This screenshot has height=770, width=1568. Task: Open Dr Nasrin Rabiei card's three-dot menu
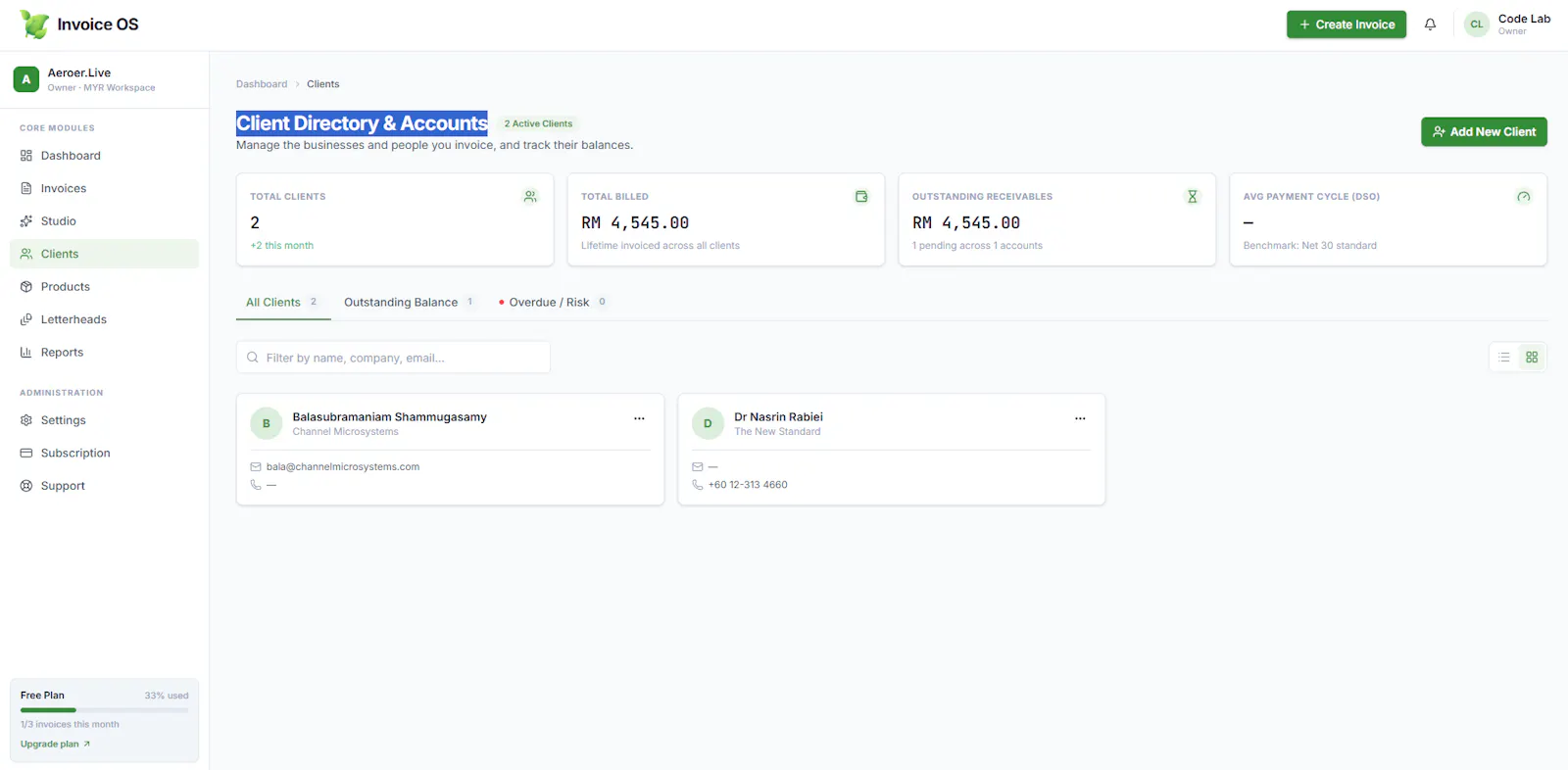1080,418
